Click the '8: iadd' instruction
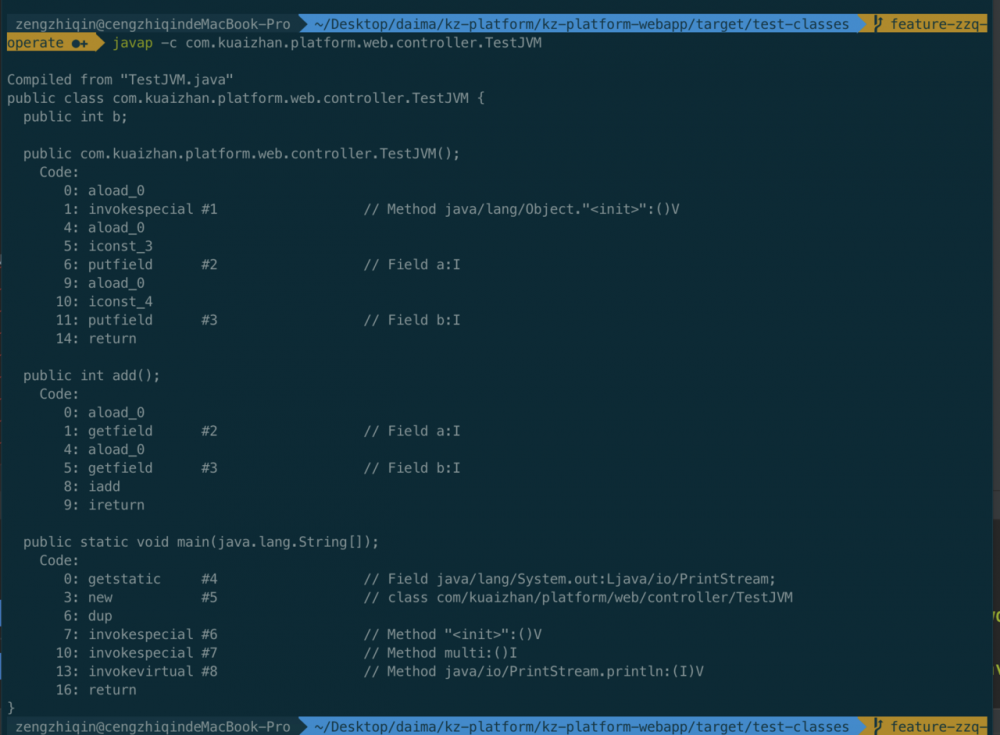Image resolution: width=1000 pixels, height=735 pixels. pos(92,487)
